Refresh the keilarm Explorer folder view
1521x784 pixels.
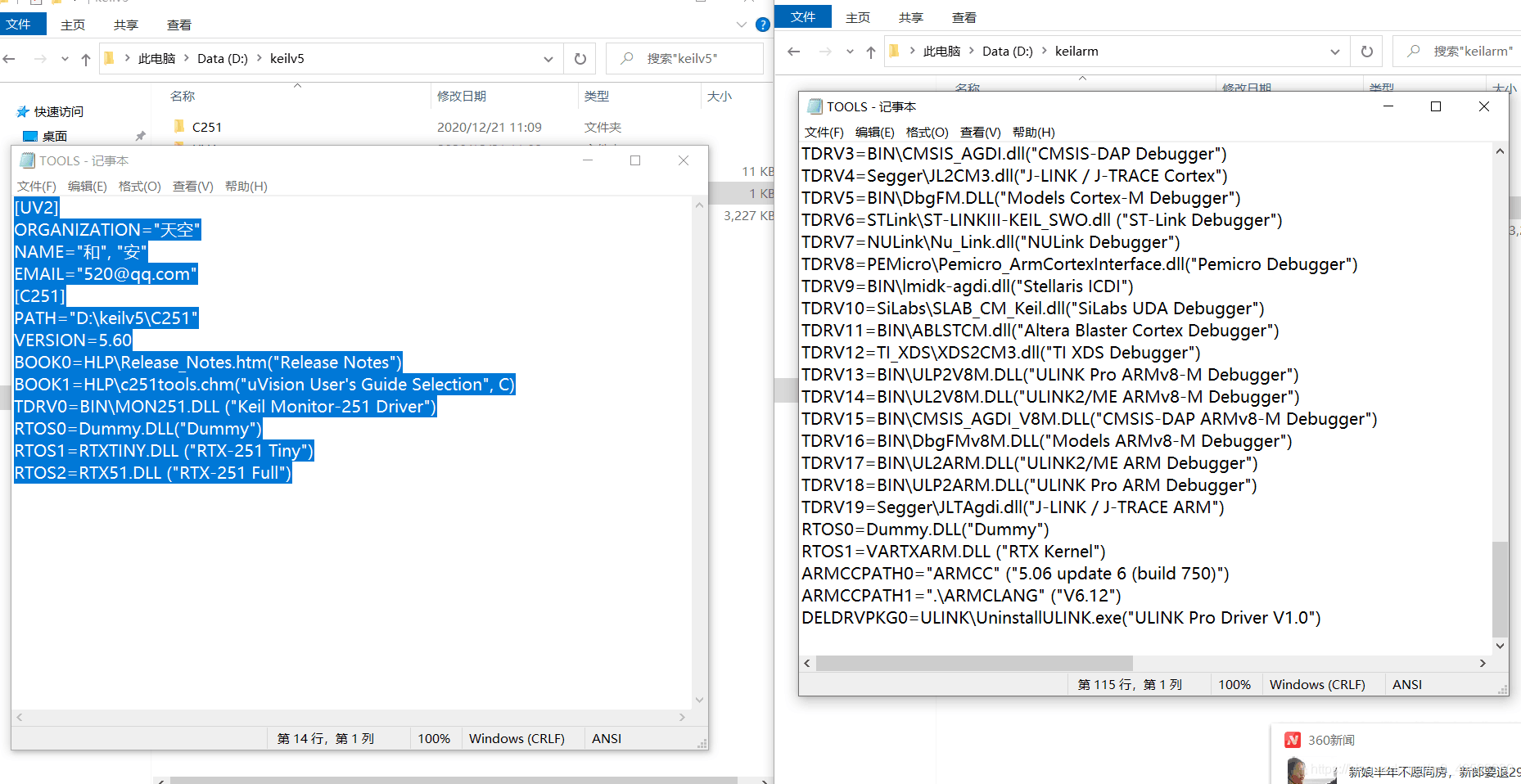click(1367, 52)
